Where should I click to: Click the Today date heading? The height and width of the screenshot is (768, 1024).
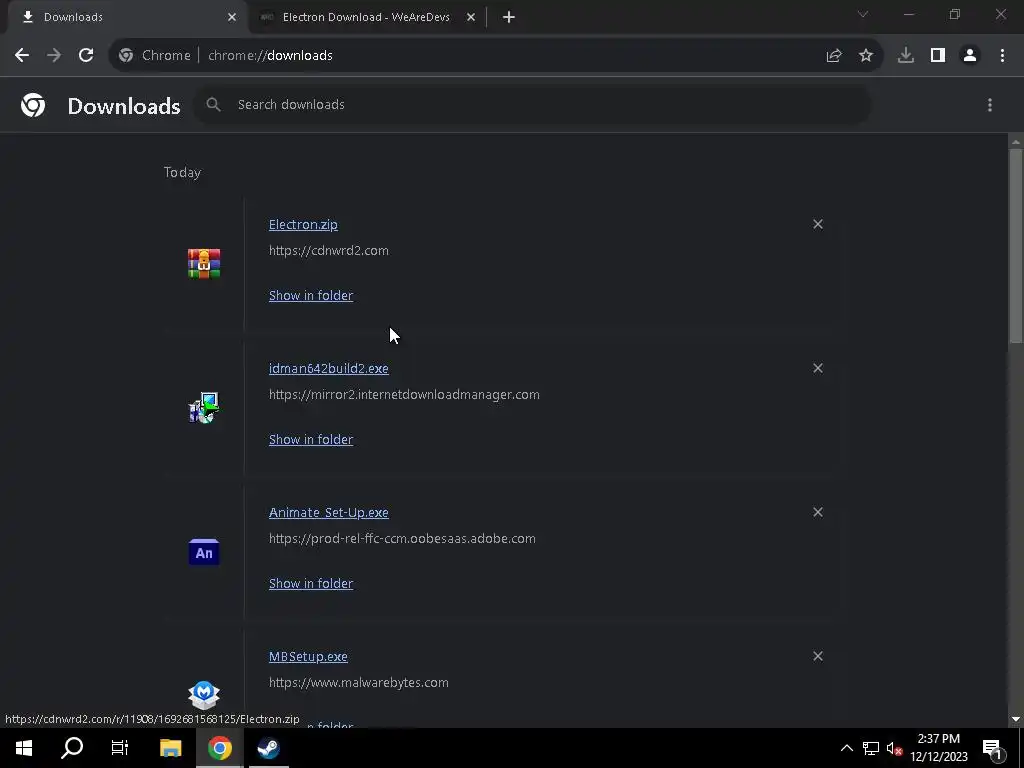coord(182,172)
